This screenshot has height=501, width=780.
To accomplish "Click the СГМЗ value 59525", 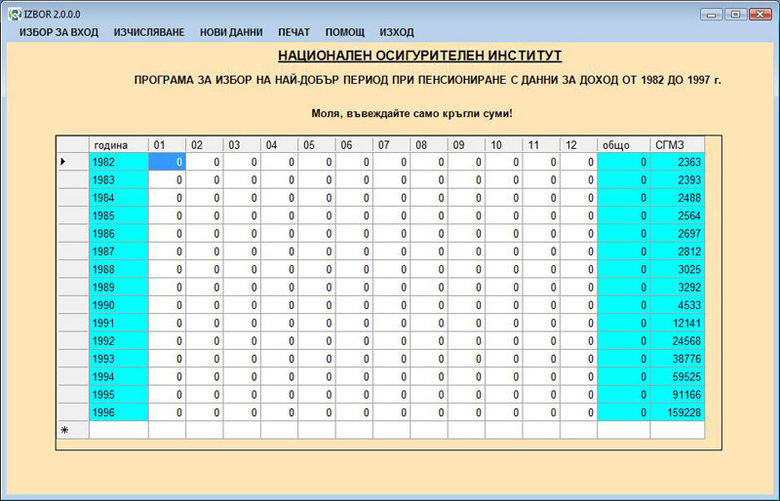I will (678, 377).
